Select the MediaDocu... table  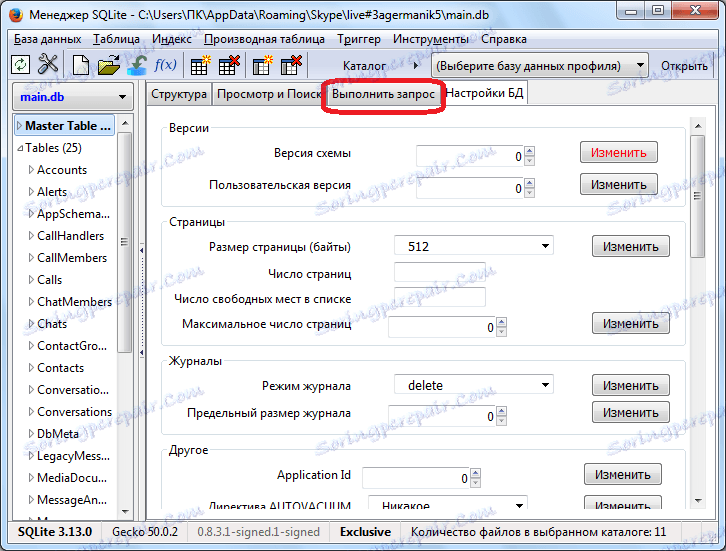coord(72,478)
